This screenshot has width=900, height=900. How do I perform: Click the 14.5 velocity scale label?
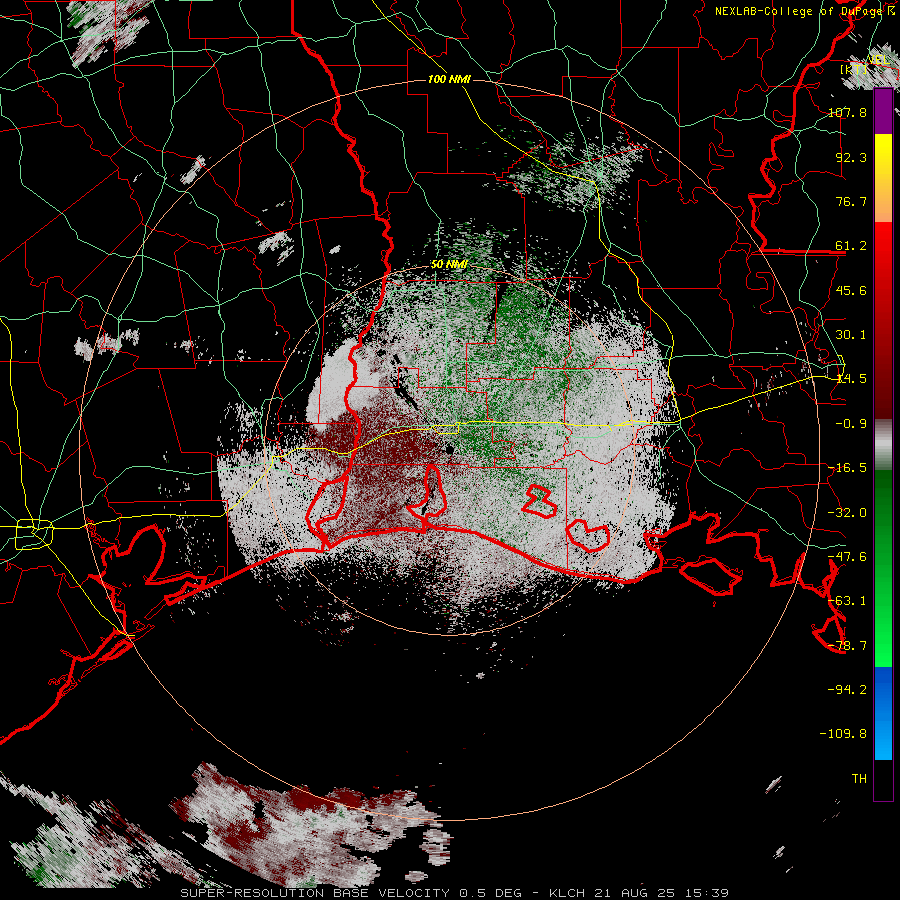(x=851, y=379)
